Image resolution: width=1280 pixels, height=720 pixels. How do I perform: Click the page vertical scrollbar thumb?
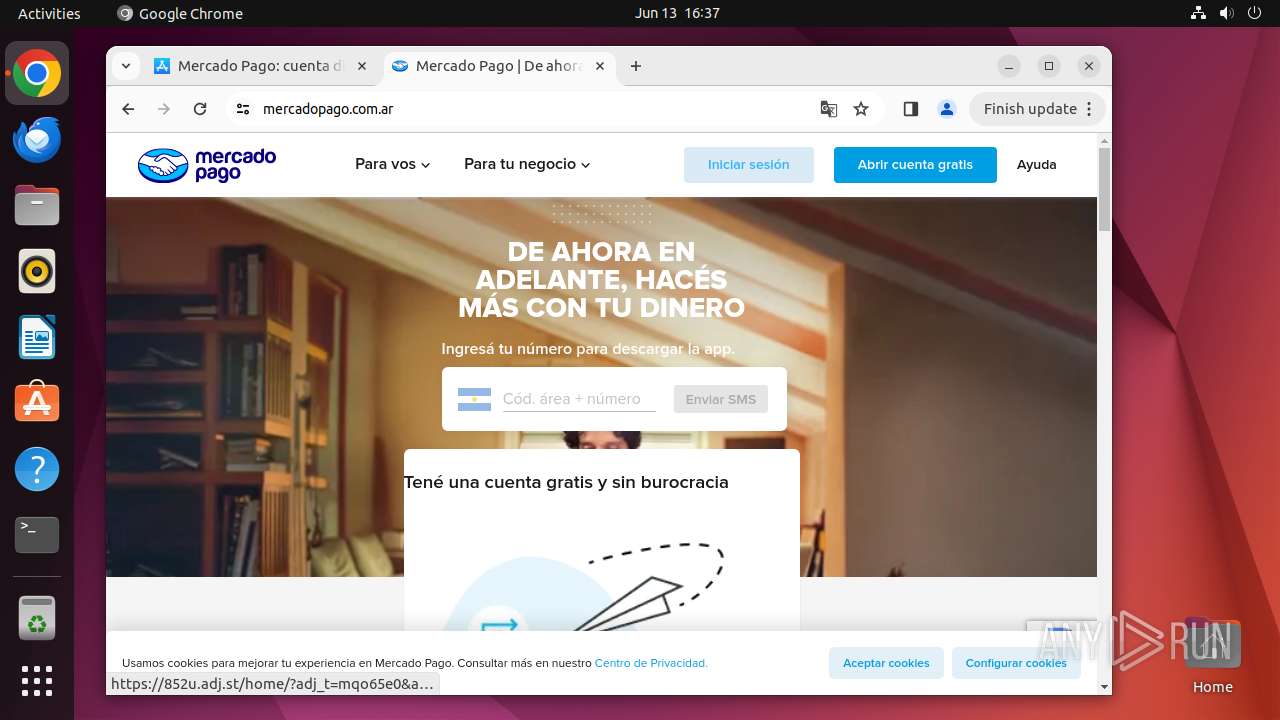(x=1104, y=190)
